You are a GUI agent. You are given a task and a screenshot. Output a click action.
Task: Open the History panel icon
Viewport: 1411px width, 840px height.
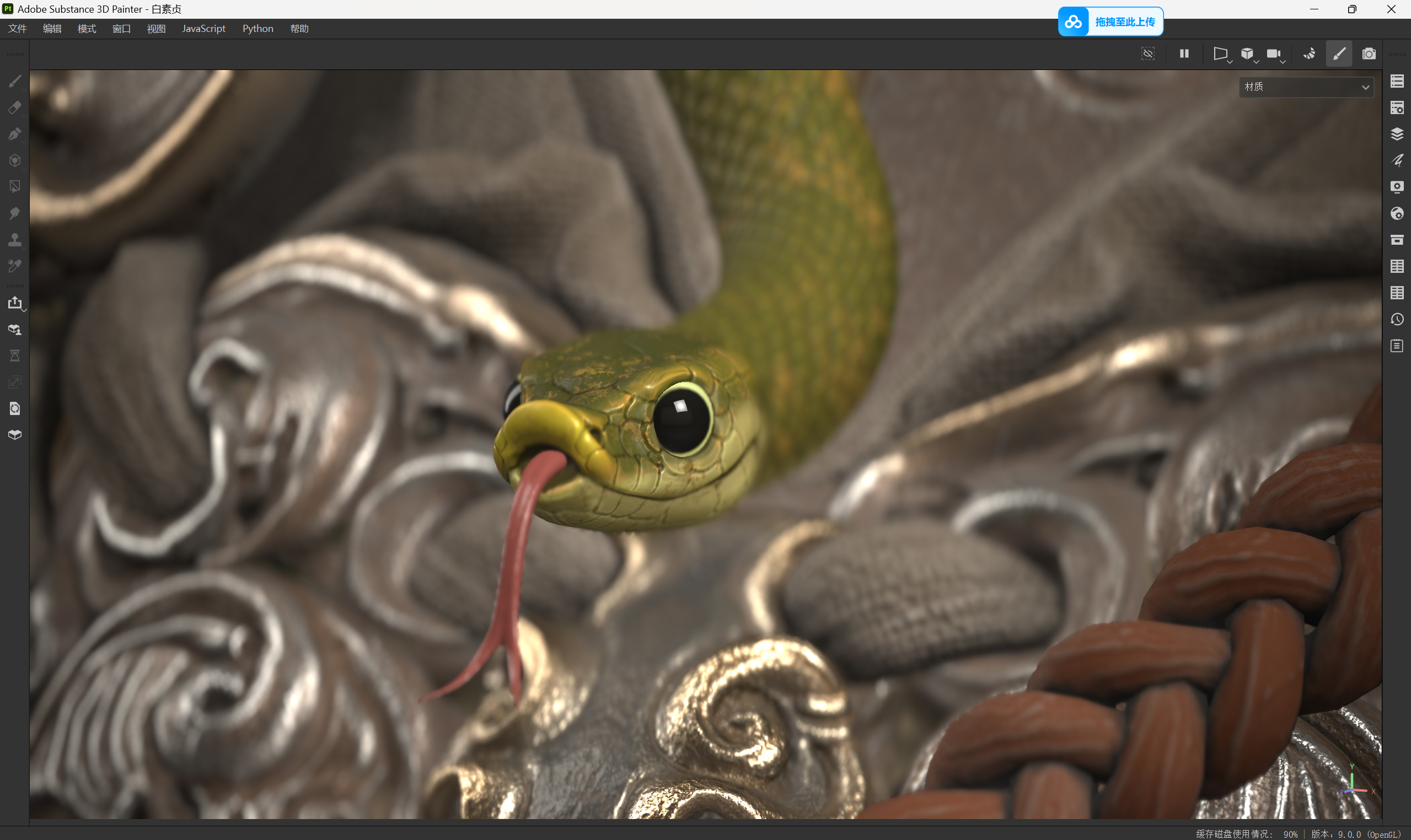click(1396, 319)
